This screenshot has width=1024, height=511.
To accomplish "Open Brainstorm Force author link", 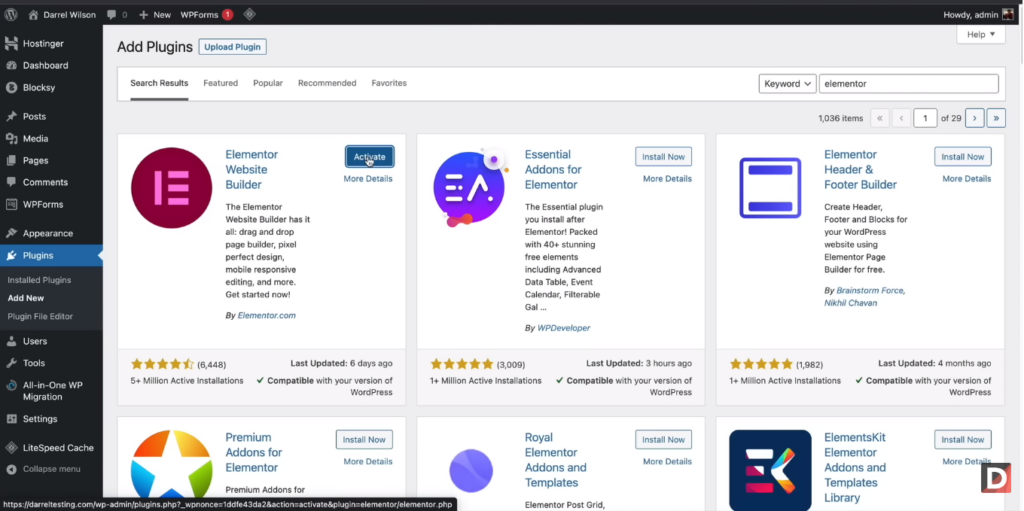I will pyautogui.click(x=870, y=290).
